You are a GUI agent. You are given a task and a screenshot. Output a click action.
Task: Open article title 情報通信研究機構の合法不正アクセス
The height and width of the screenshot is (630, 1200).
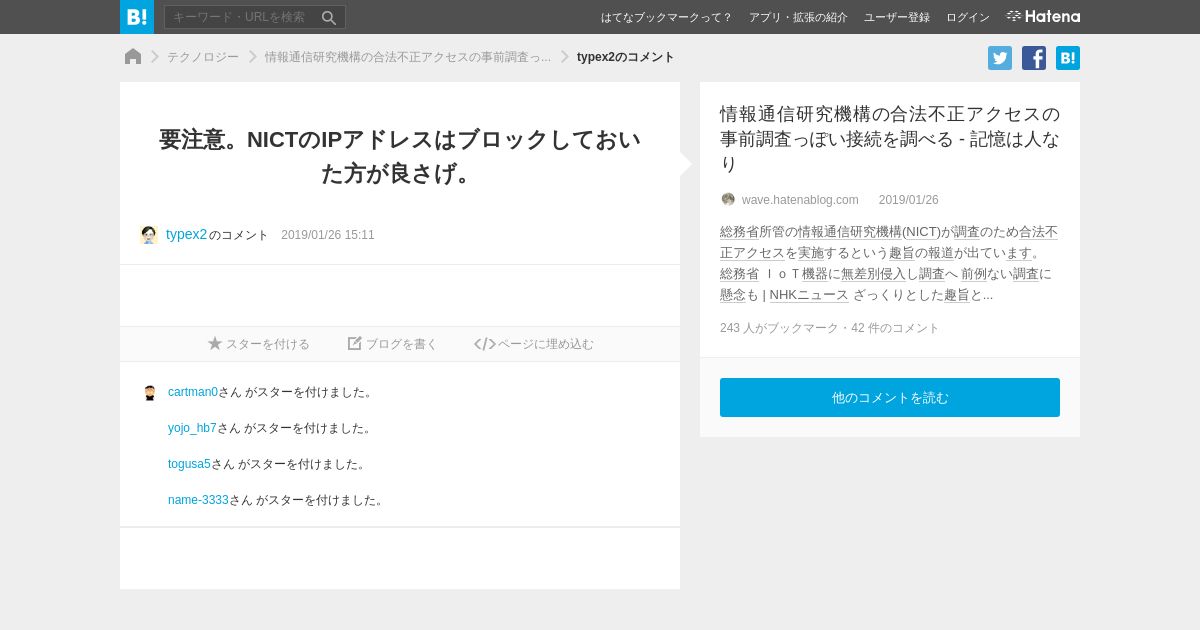[x=890, y=139]
